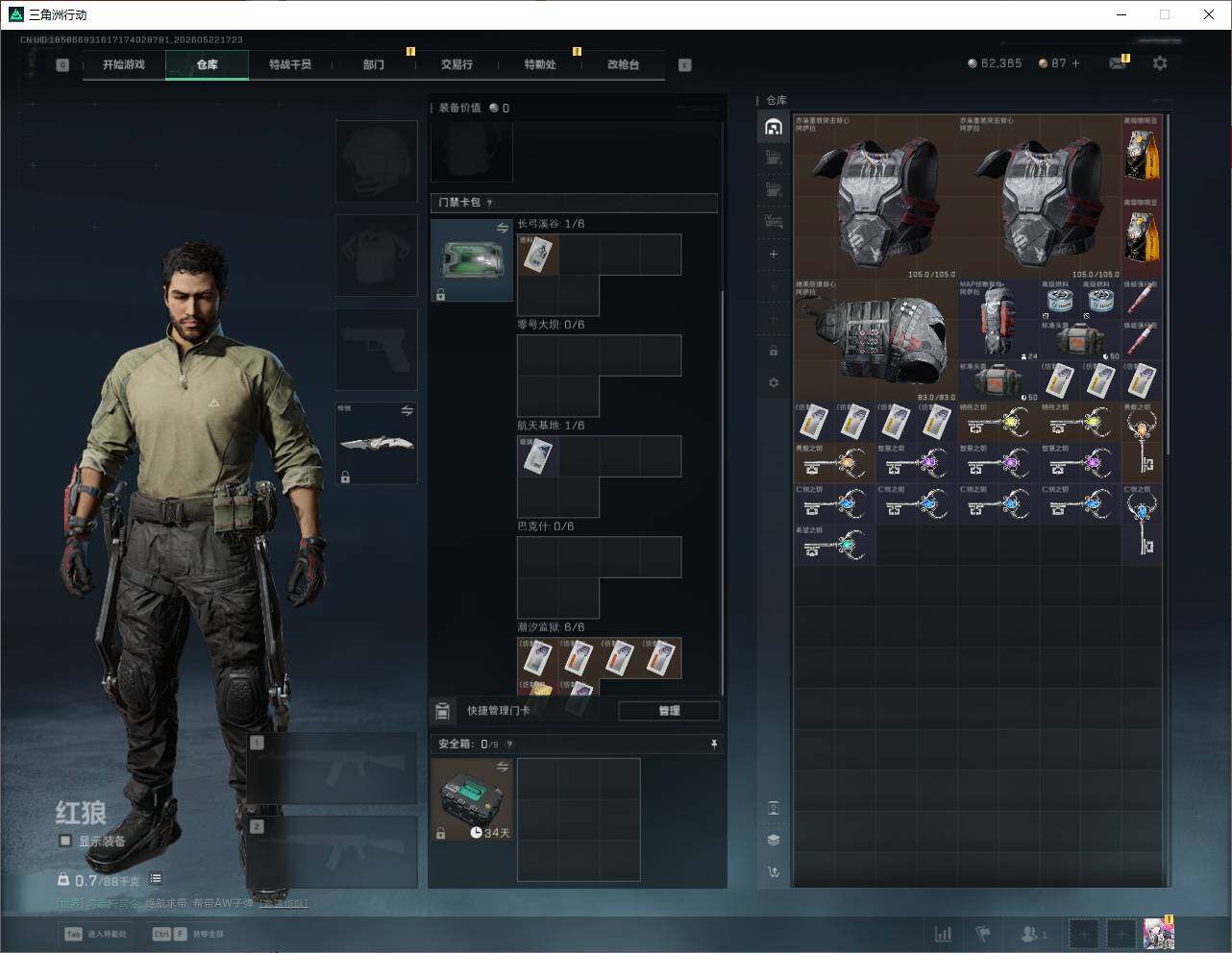This screenshot has height=953, width=1232.
Task: Click the 管理 button
Action: (x=669, y=711)
